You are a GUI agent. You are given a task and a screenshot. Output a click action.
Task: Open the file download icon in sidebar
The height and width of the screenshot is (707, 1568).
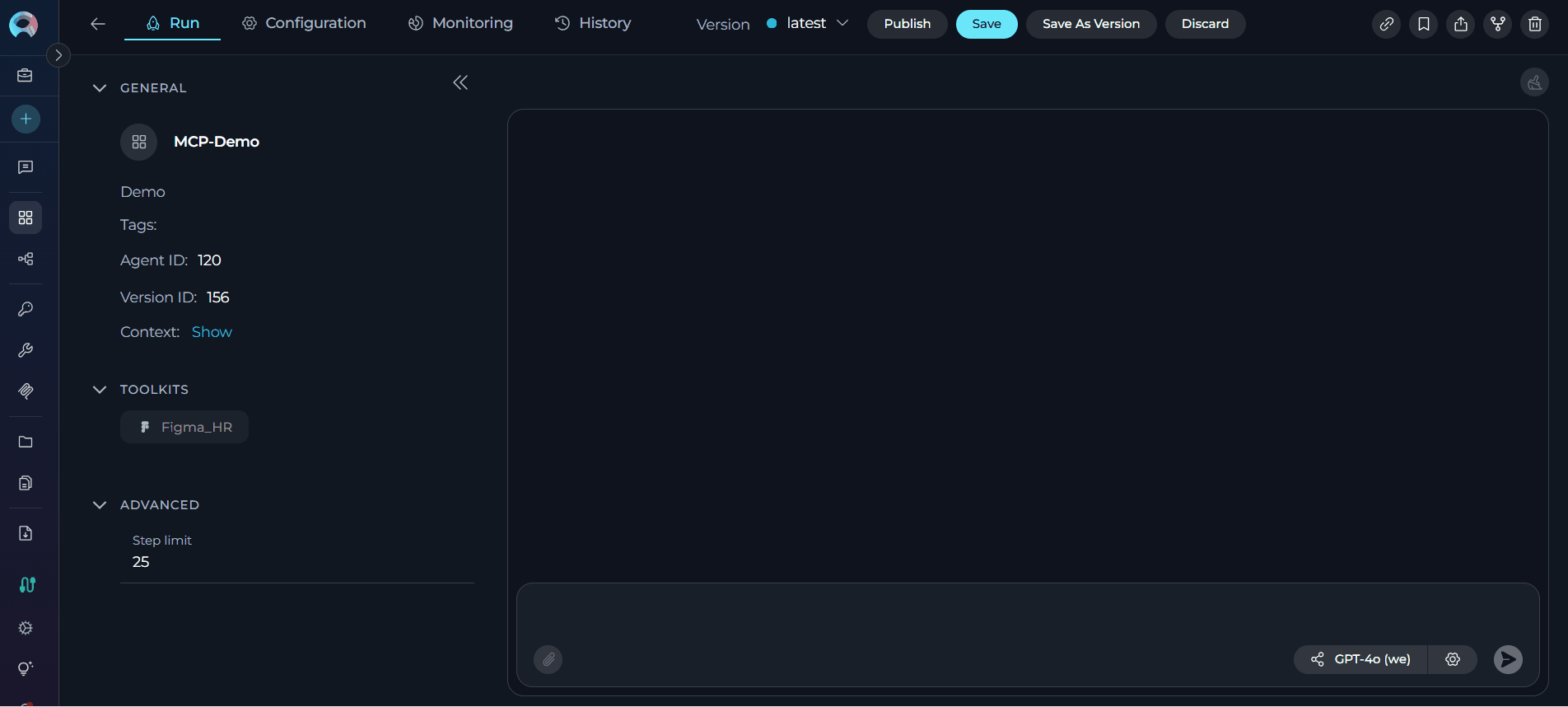coord(26,533)
